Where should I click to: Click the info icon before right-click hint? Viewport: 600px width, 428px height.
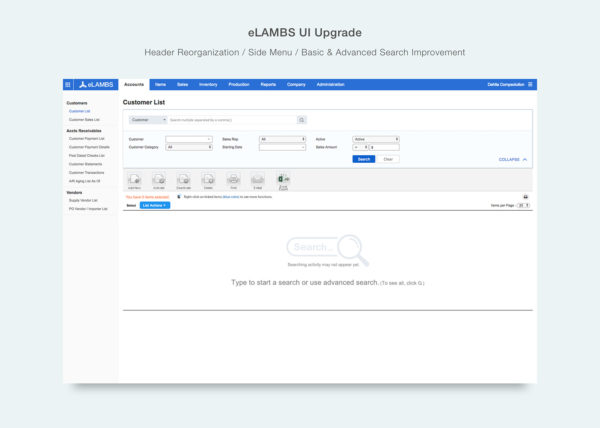[179, 197]
